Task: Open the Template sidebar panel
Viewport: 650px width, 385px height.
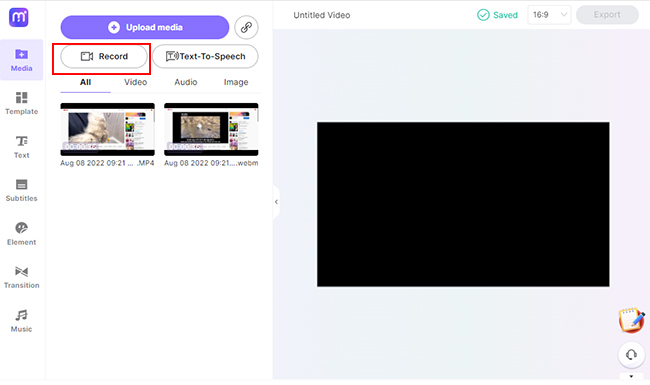Action: (x=22, y=103)
